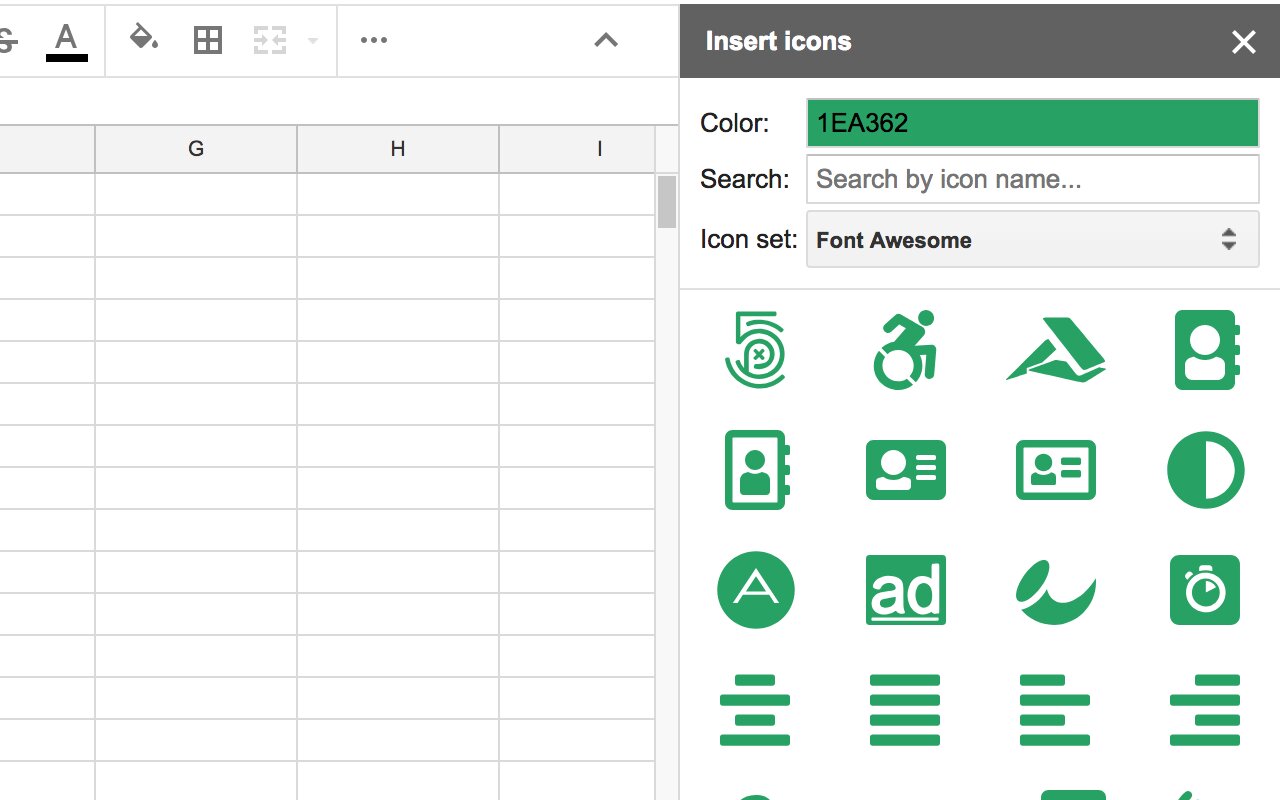The height and width of the screenshot is (800, 1280).
Task: Select the adjust contrast icon
Action: [x=1205, y=470]
